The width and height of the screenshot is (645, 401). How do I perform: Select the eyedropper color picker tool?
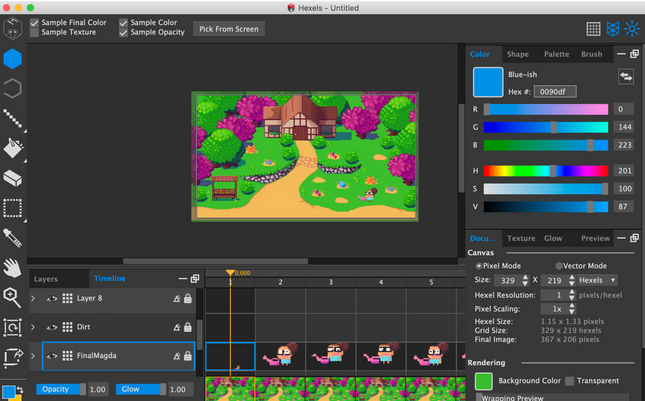point(12,238)
